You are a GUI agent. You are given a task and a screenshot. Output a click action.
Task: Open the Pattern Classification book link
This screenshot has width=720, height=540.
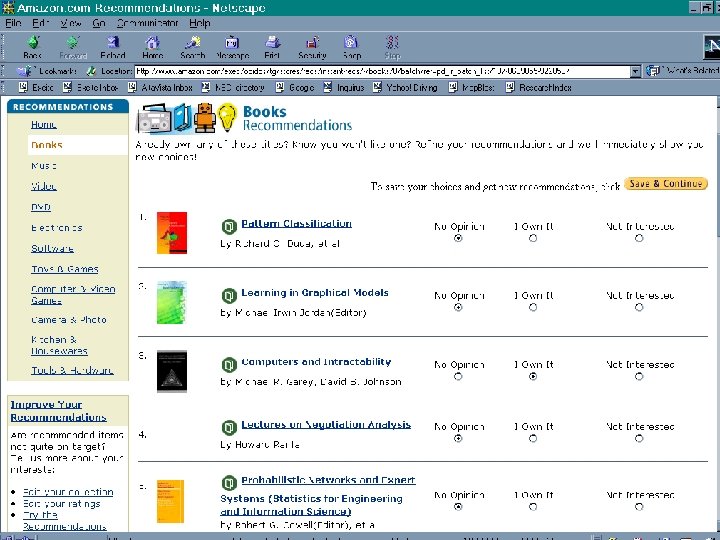pos(297,224)
